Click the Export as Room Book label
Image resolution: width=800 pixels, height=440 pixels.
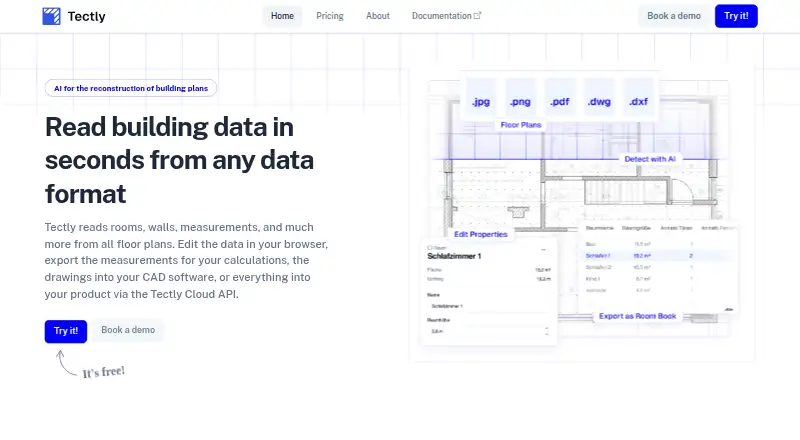tap(637, 316)
